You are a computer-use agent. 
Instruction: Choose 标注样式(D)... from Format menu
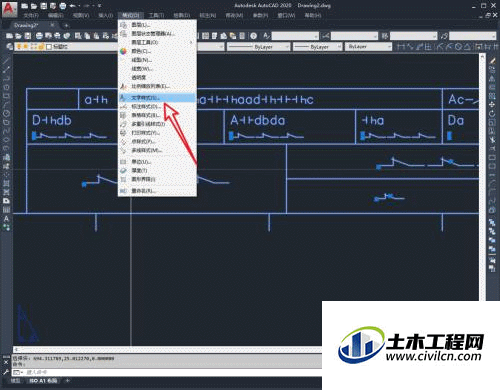pos(157,107)
